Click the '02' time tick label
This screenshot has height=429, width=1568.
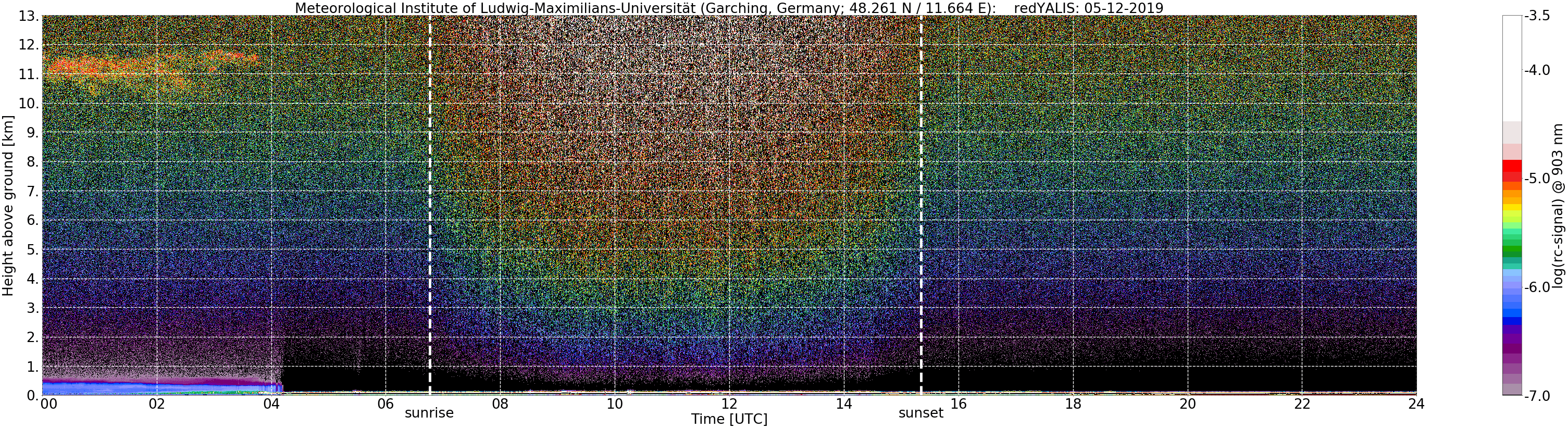point(157,404)
